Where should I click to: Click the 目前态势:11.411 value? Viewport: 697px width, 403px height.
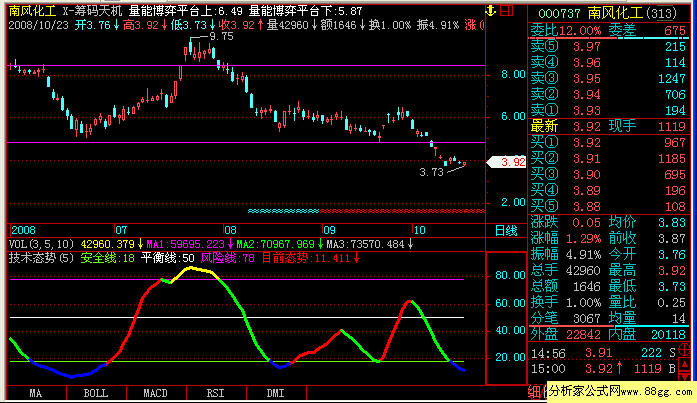(310, 258)
